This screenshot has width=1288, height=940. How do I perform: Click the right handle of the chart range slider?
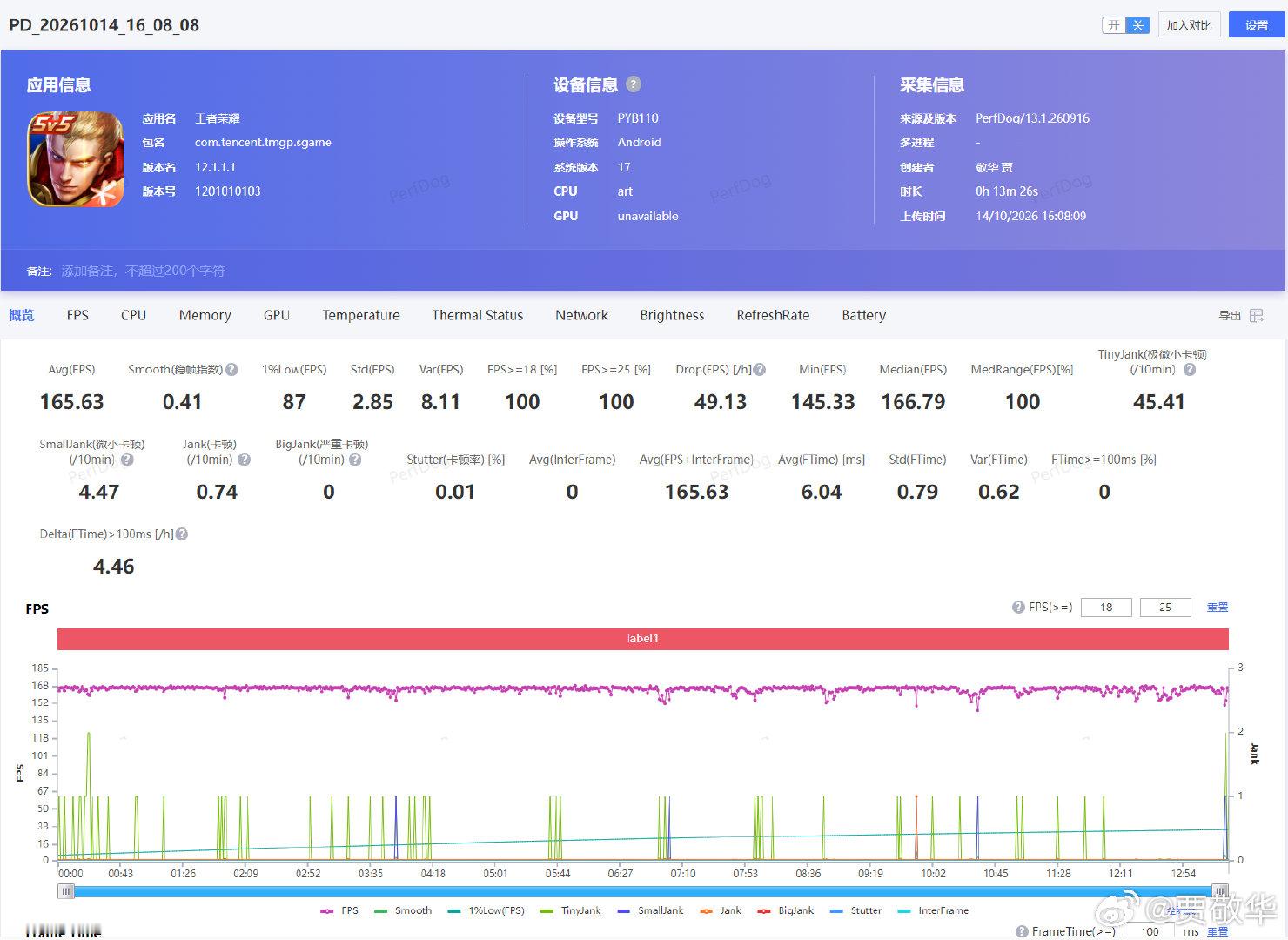(1221, 891)
